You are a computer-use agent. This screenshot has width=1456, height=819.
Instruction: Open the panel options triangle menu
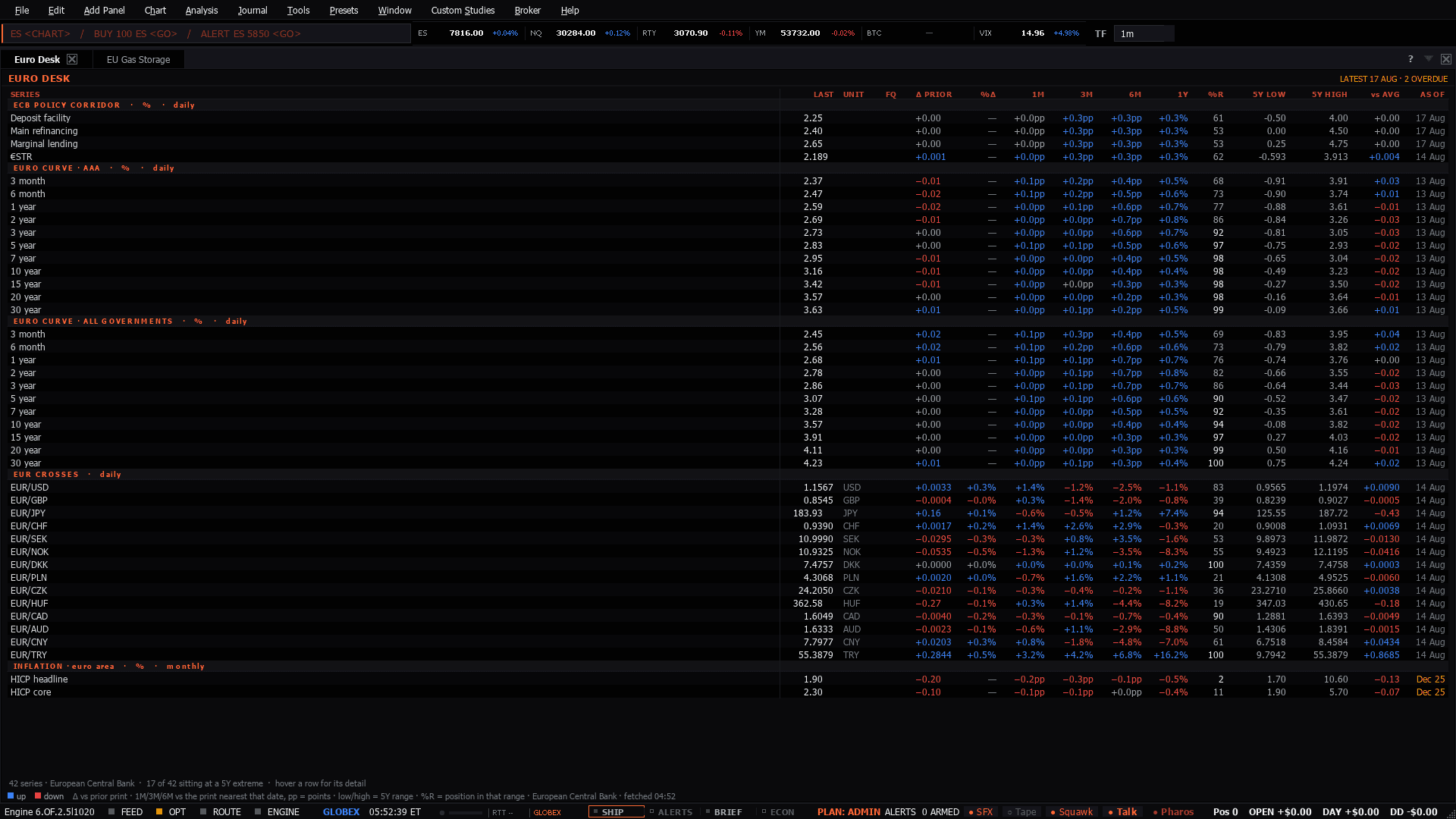click(x=1429, y=59)
